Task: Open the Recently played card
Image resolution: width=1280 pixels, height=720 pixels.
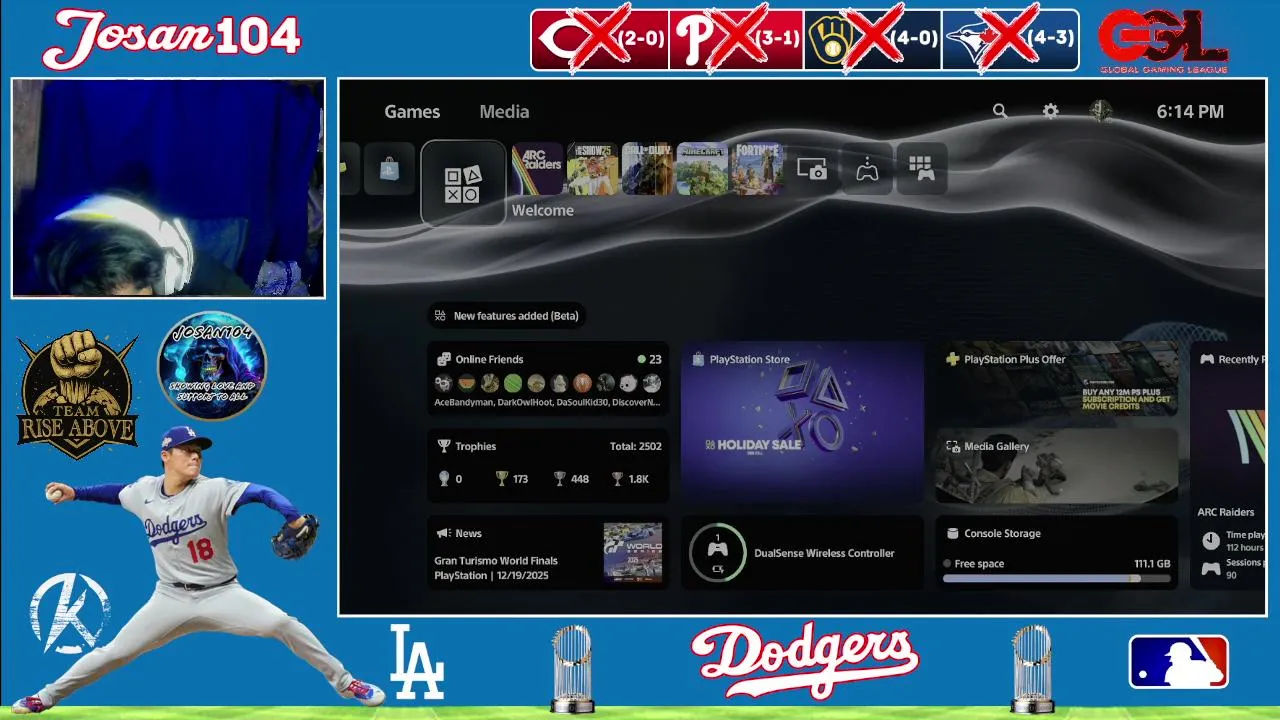Action: [1228, 466]
